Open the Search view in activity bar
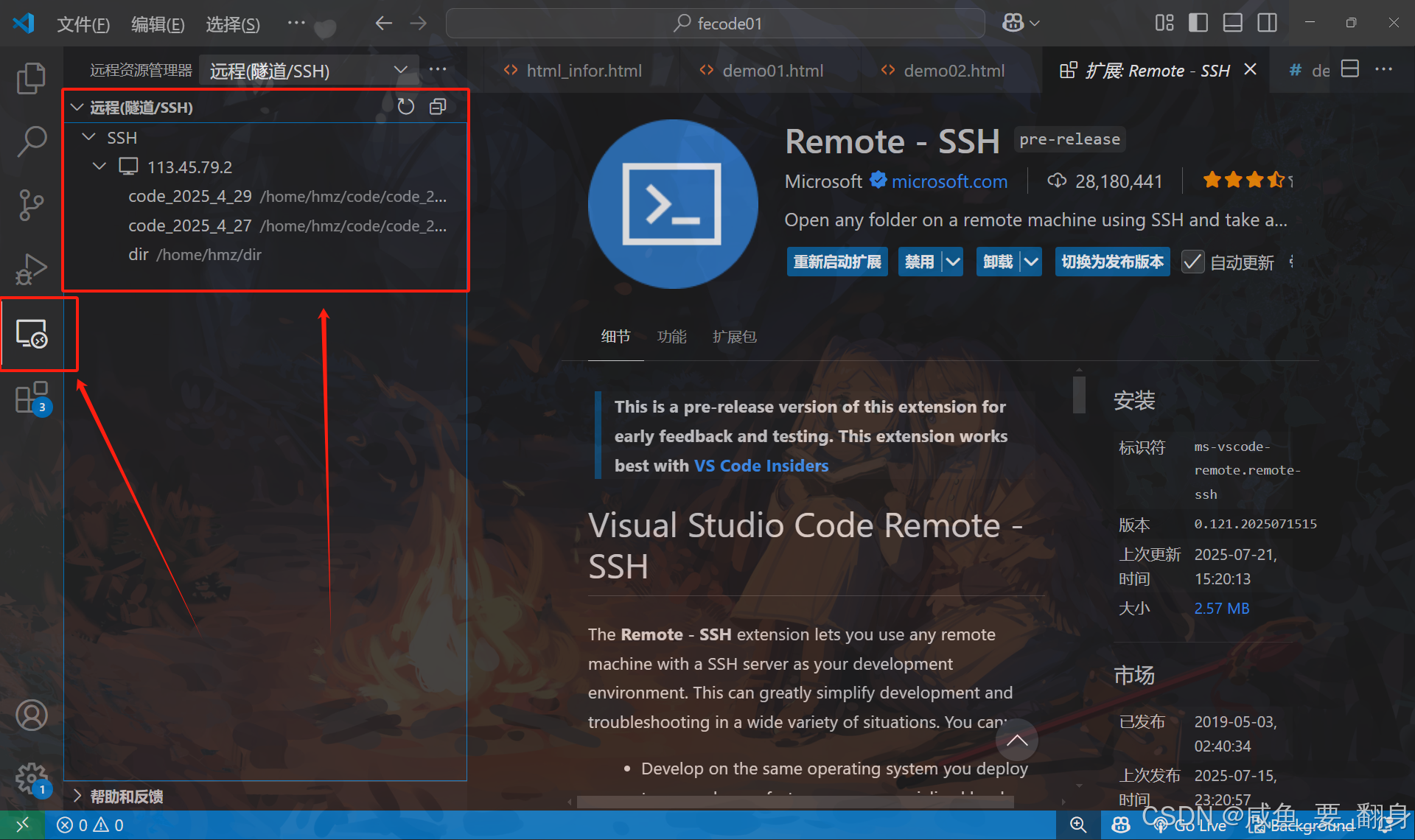 coord(31,141)
